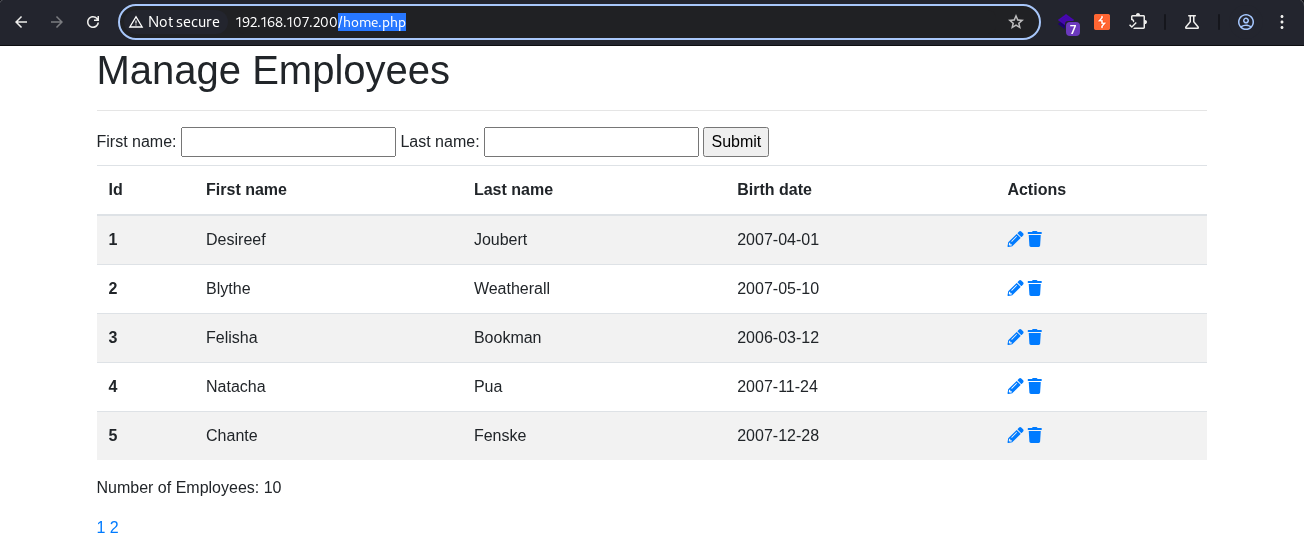1304x542 pixels.
Task: Go back using the browser back arrow
Action: (x=21, y=22)
